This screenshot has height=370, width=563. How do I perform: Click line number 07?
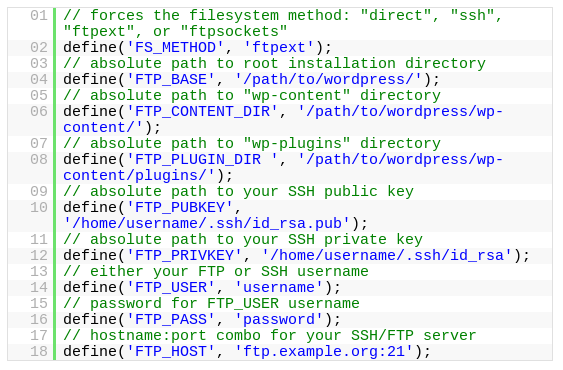click(x=39, y=144)
